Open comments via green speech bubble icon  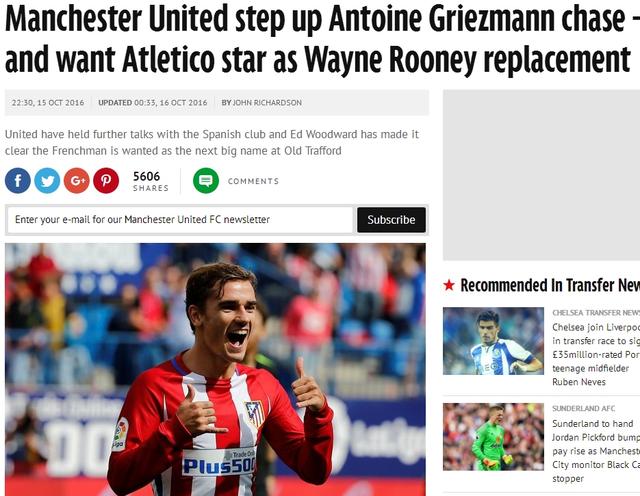click(x=206, y=180)
